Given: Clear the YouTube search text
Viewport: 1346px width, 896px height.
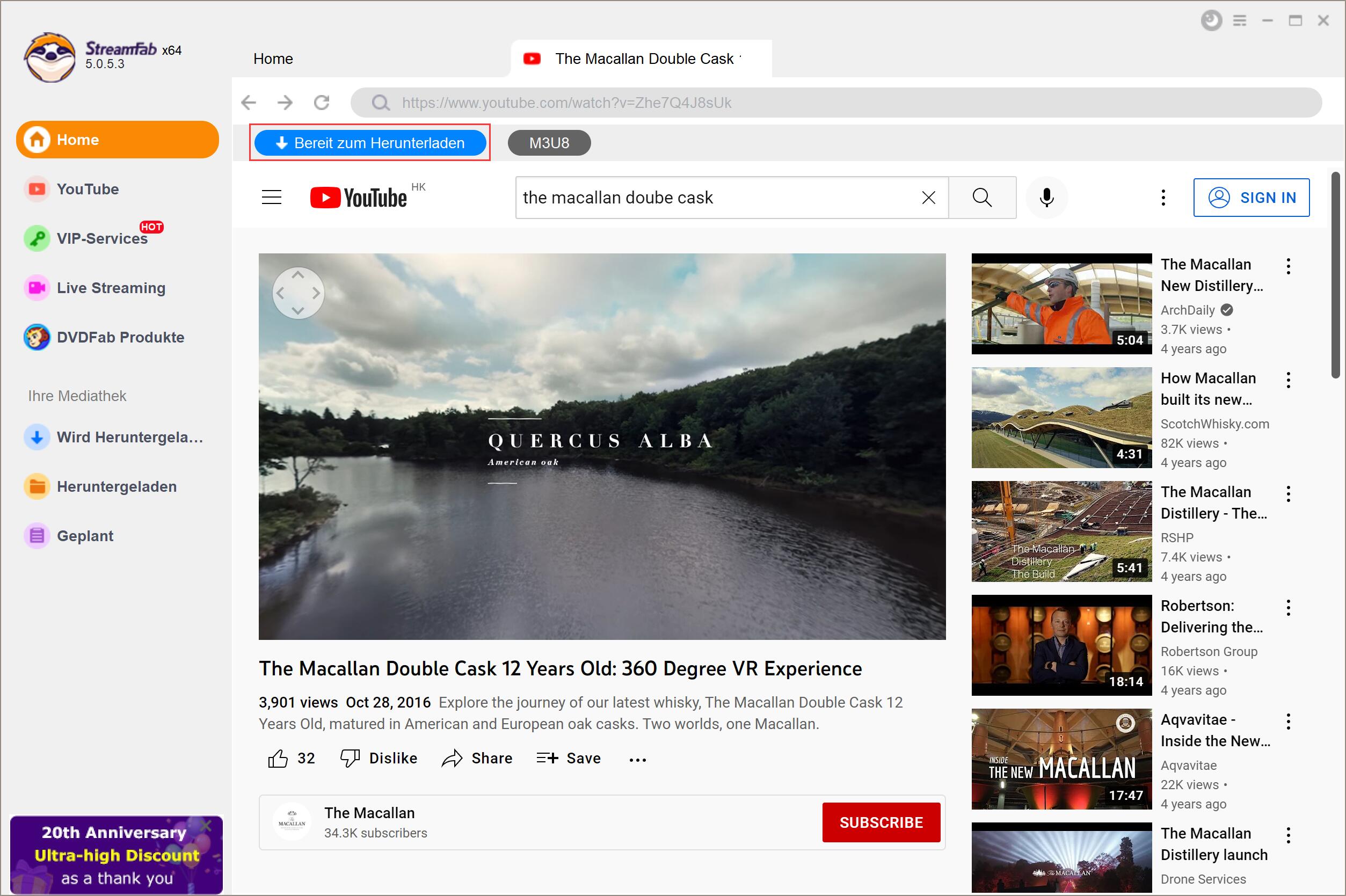Looking at the screenshot, I should coord(929,198).
